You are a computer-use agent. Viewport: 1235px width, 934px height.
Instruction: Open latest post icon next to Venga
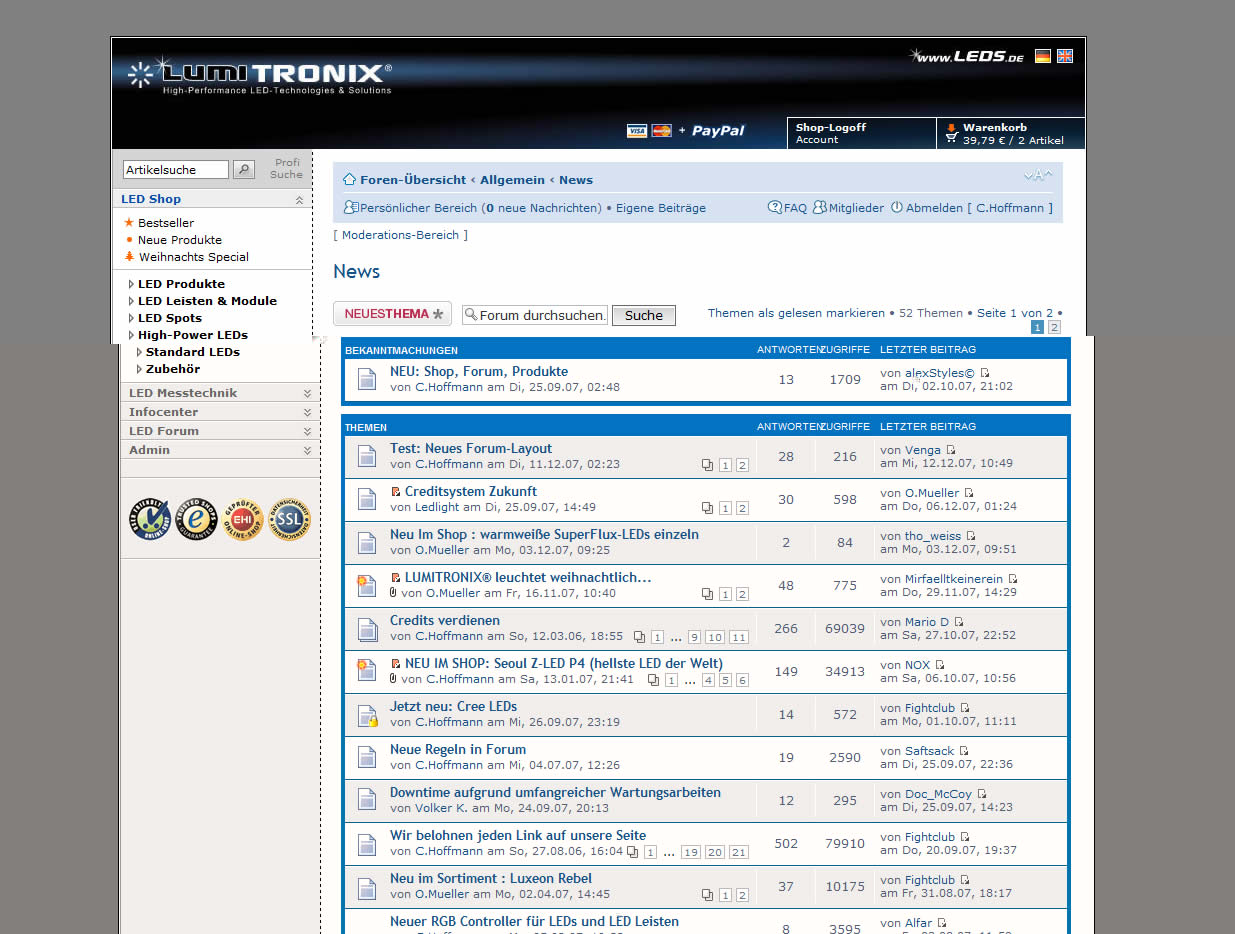tap(951, 450)
